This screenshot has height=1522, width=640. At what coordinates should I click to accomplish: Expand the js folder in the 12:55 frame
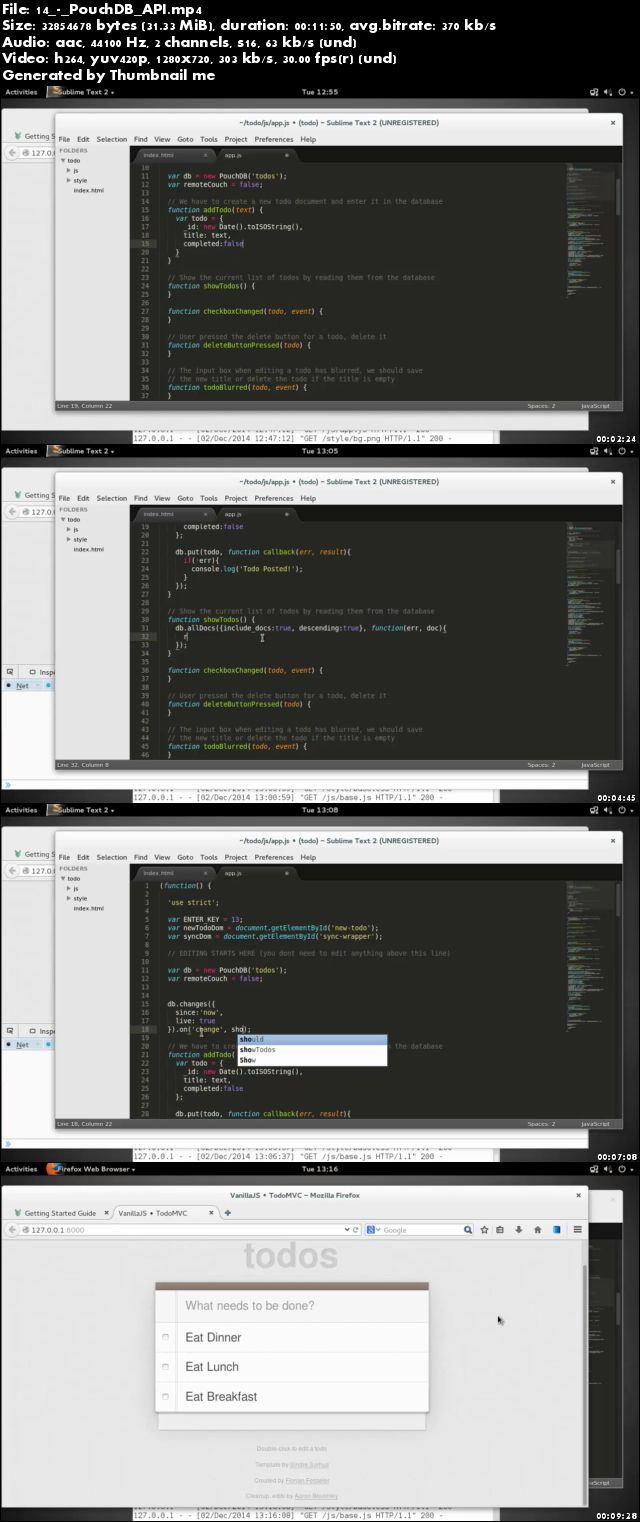point(69,170)
